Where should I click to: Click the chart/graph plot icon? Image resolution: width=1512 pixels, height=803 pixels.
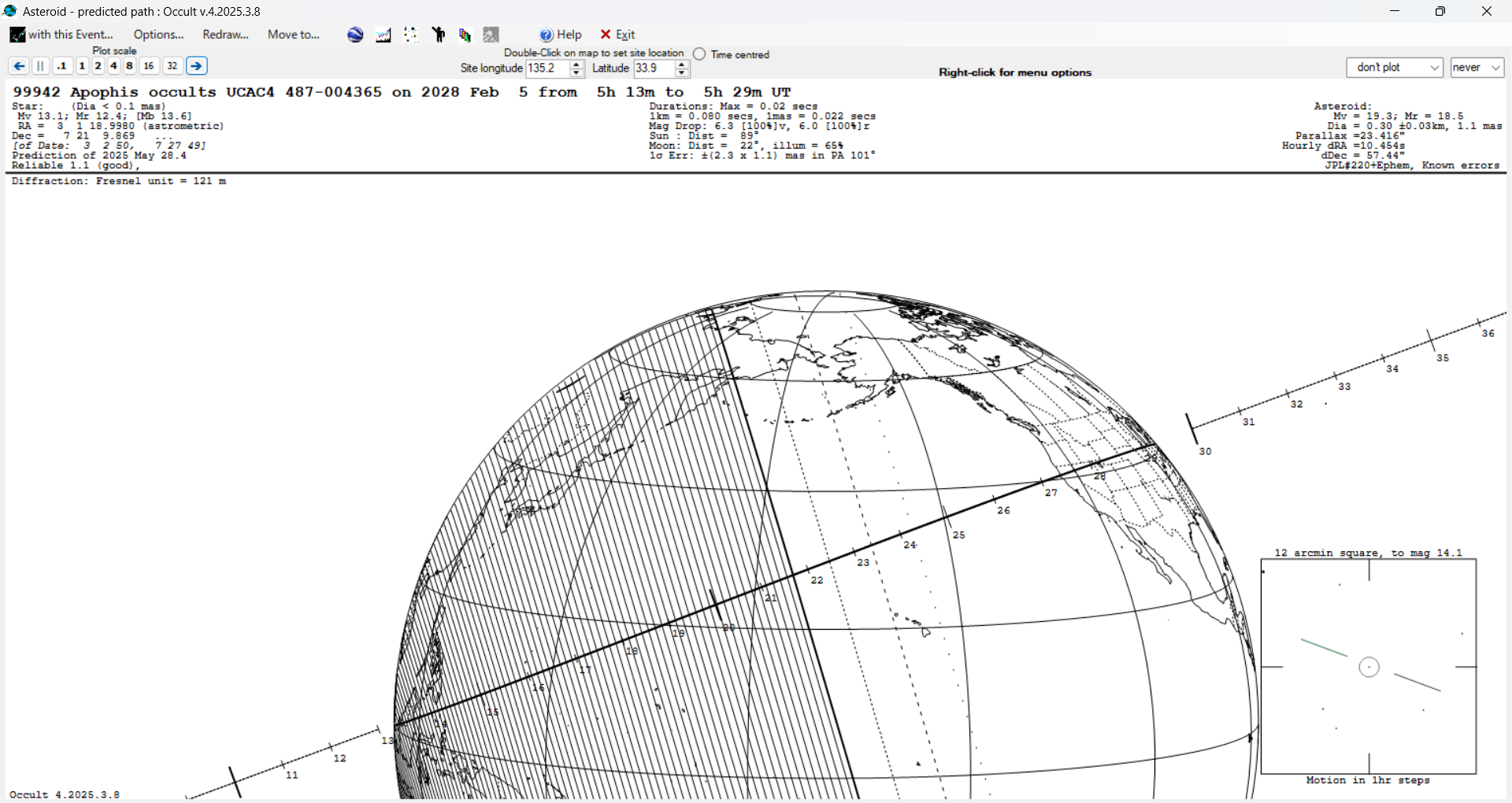click(384, 35)
